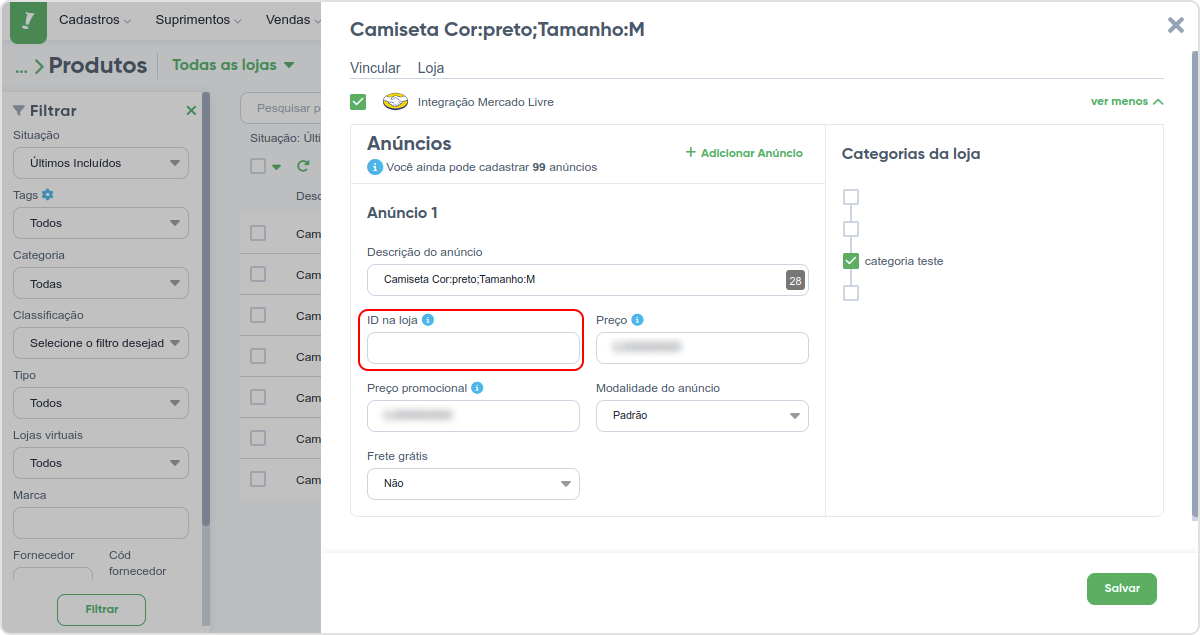Click info icon beside ID na loja
The width and height of the screenshot is (1200, 635).
(428, 320)
